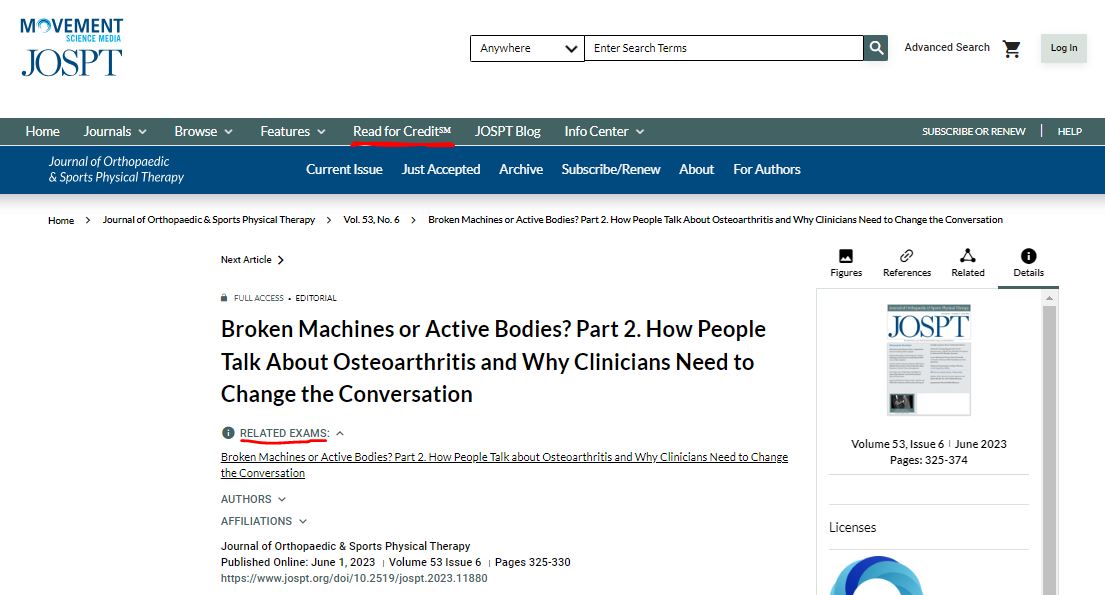Expand the Journals menu
This screenshot has height=595, width=1105.
(115, 131)
